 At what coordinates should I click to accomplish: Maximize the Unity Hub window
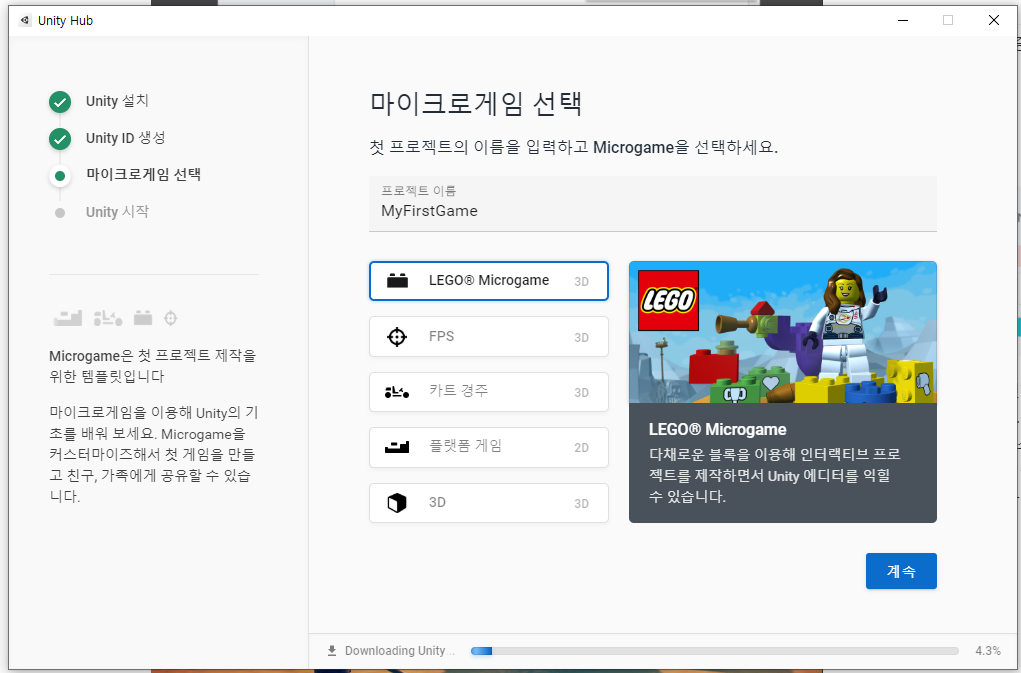(x=948, y=20)
